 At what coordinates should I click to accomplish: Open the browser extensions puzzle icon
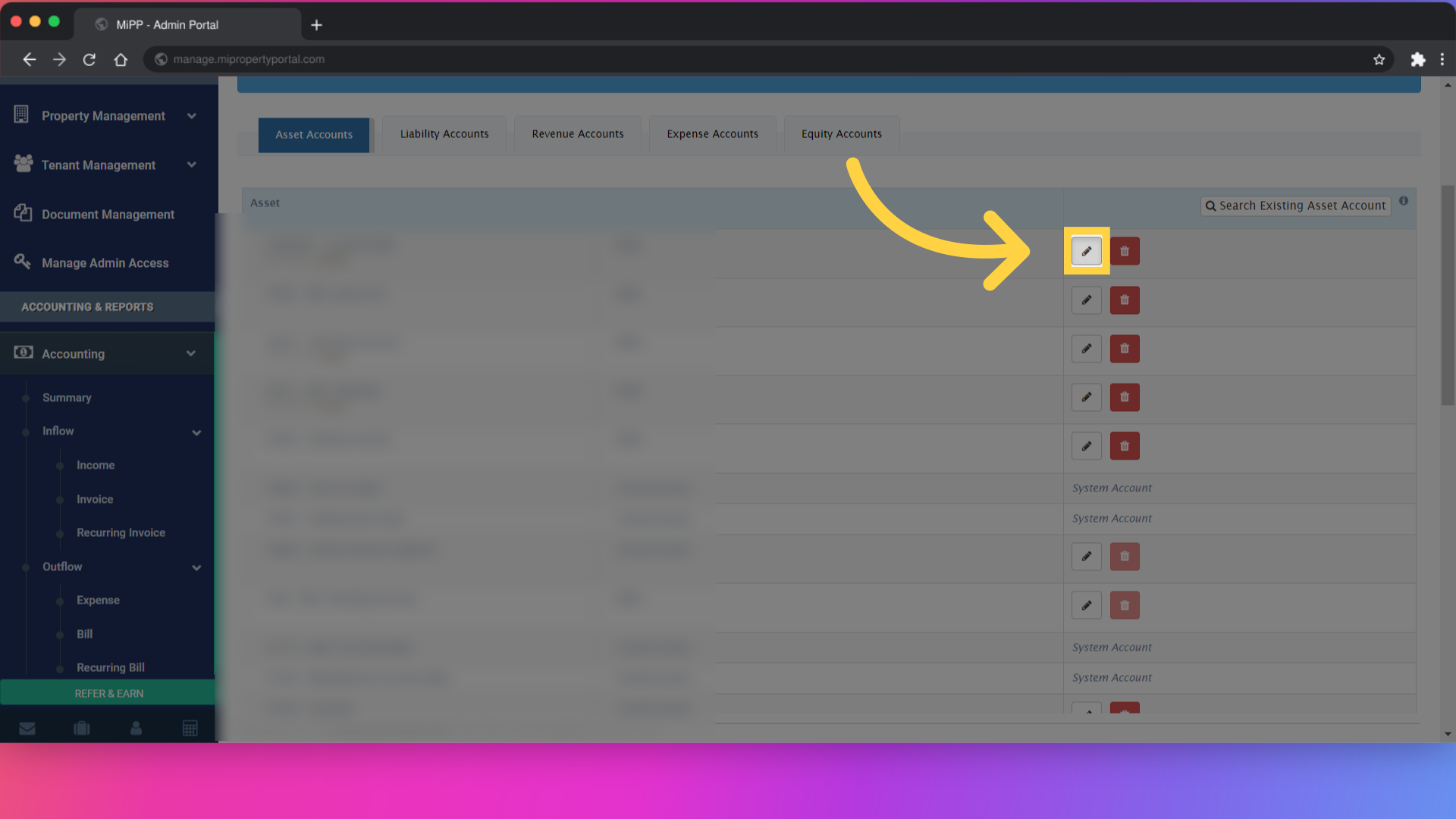1417,59
